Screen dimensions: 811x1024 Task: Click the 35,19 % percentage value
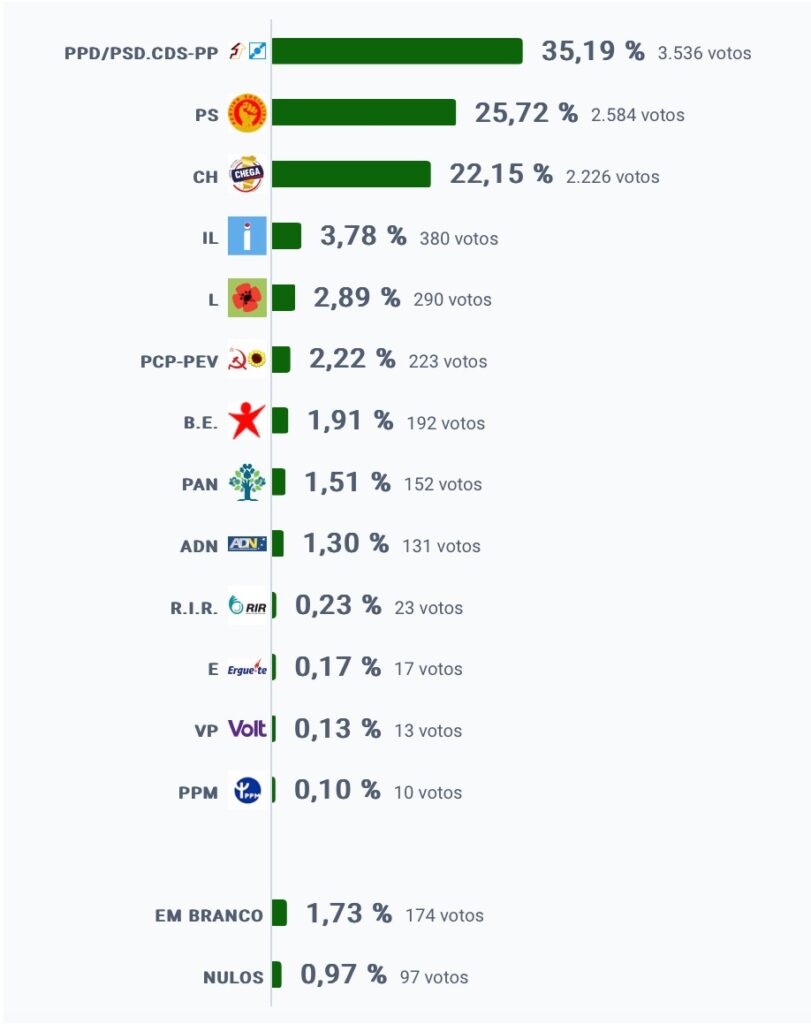pos(593,51)
